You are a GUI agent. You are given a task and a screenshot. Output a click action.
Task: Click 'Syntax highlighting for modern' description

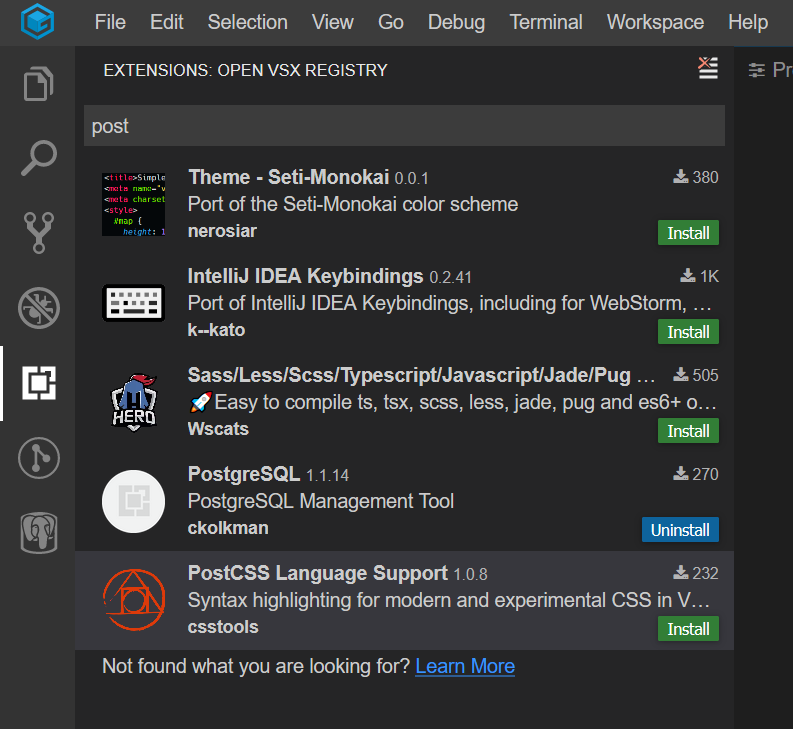tap(449, 600)
